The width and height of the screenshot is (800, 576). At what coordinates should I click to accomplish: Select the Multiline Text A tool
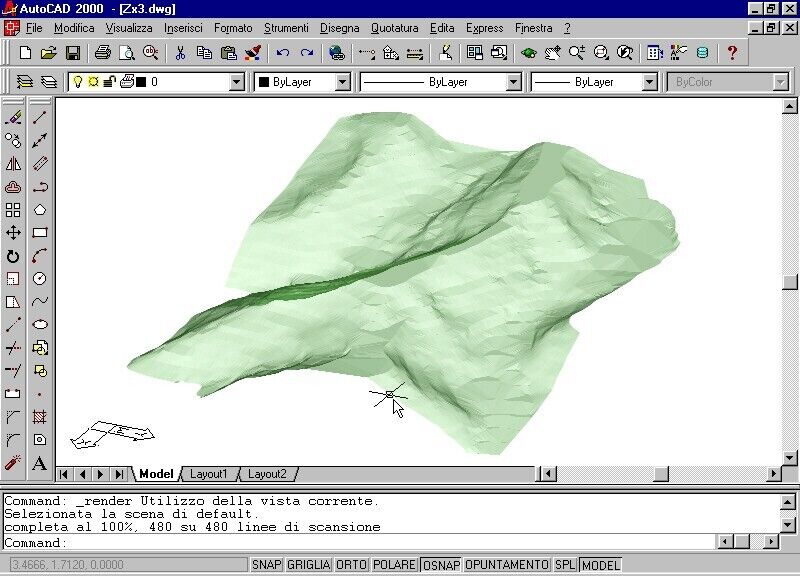[x=40, y=463]
